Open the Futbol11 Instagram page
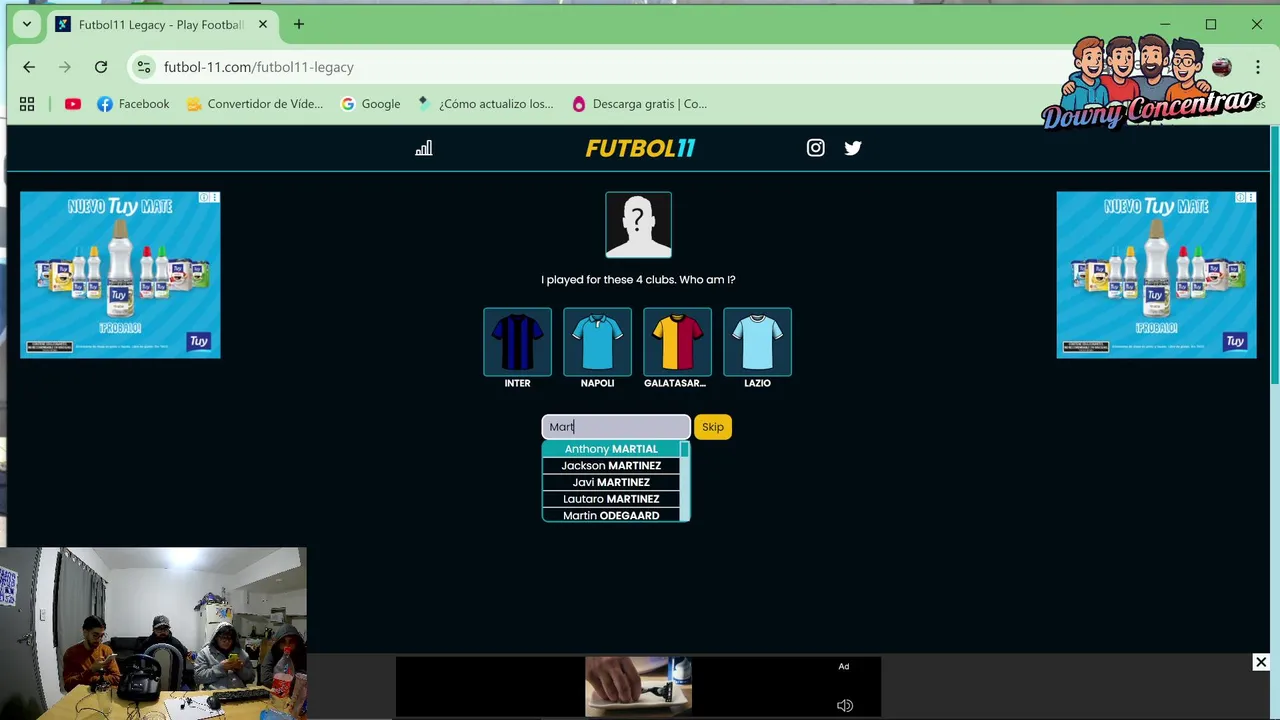1280x720 pixels. coord(816,148)
